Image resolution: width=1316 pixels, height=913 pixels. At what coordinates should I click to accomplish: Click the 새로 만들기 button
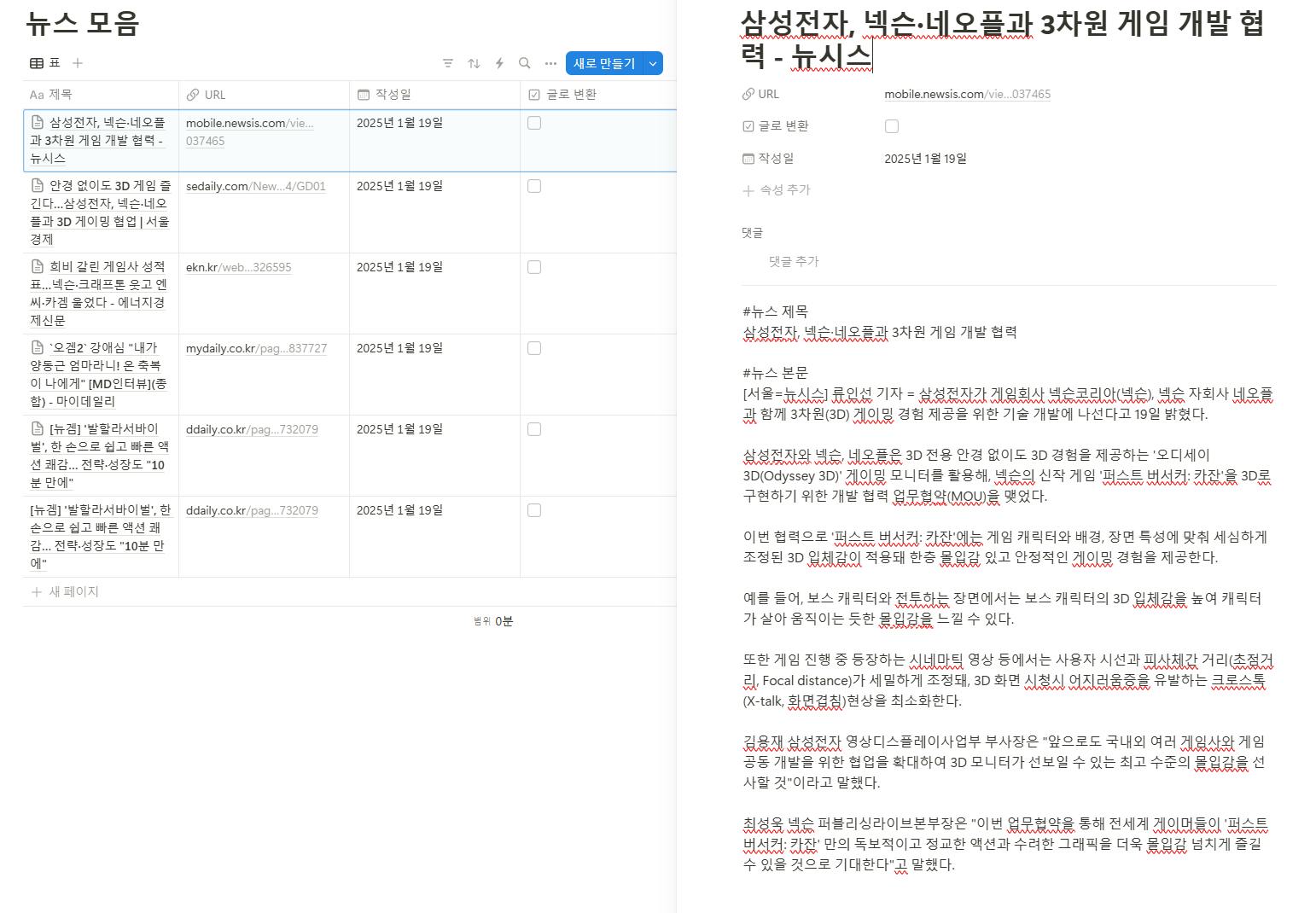click(604, 63)
